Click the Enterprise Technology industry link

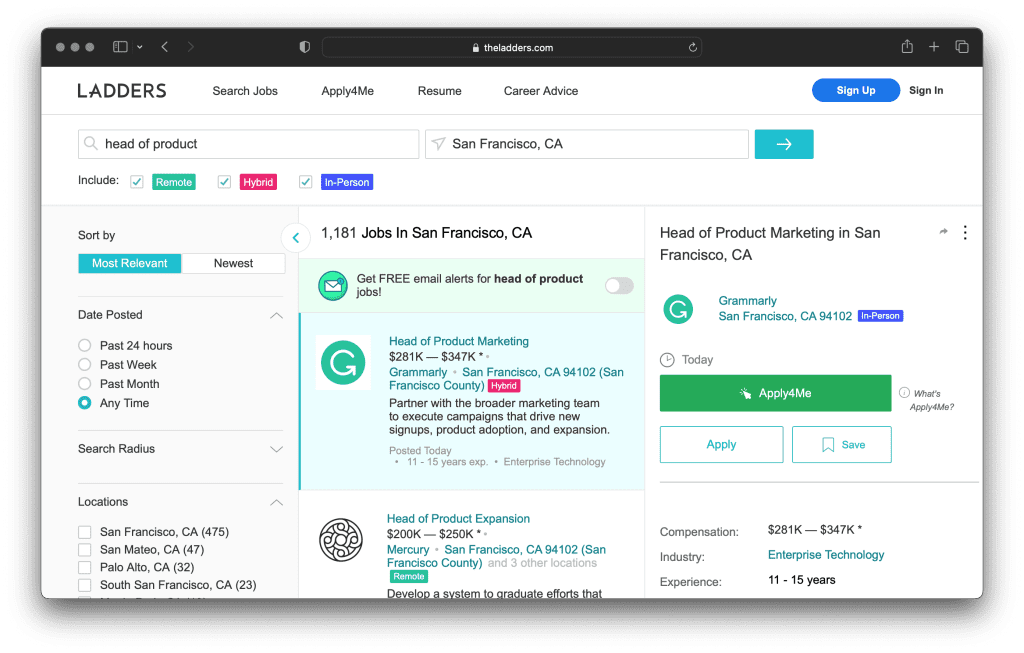click(825, 554)
